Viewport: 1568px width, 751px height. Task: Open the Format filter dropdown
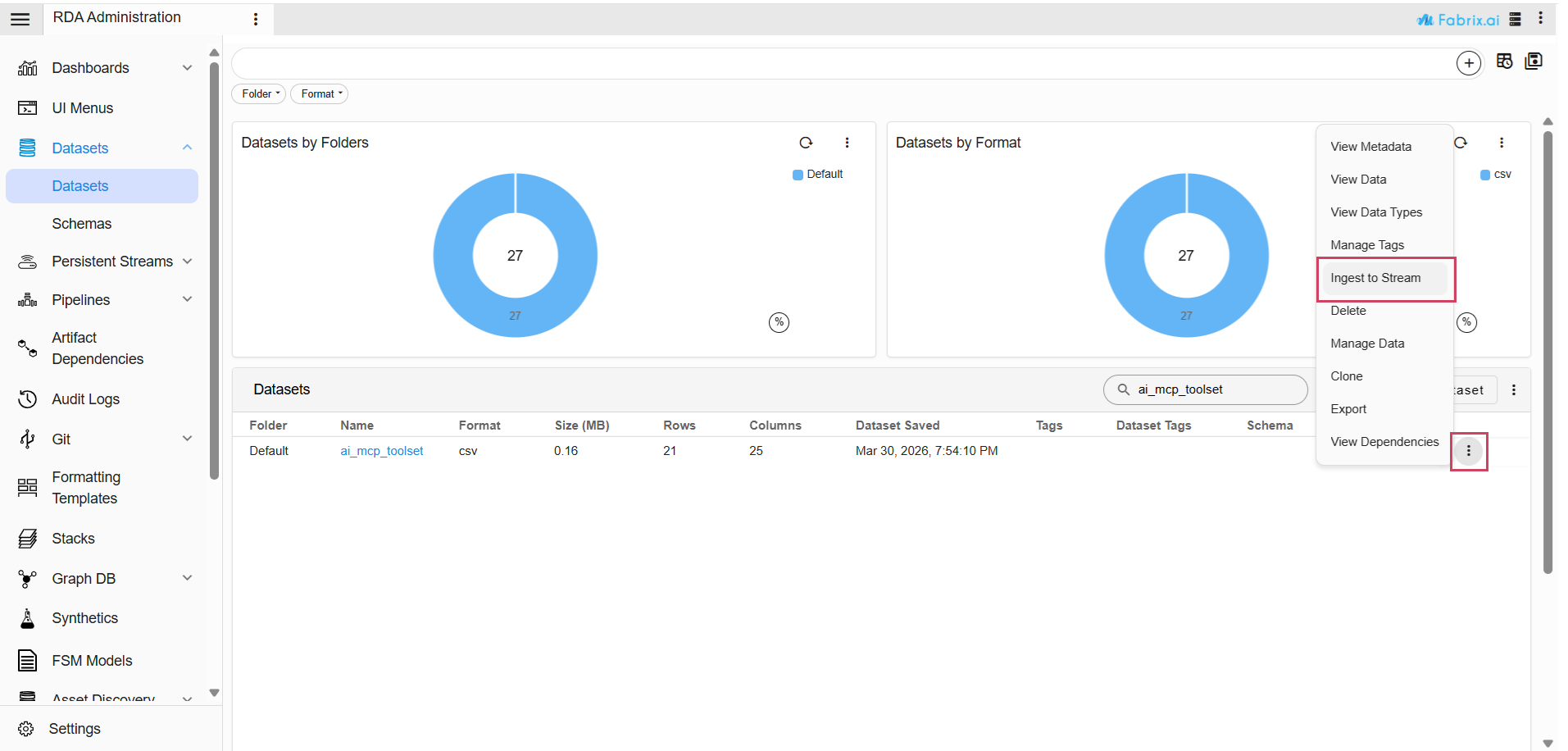tap(320, 94)
